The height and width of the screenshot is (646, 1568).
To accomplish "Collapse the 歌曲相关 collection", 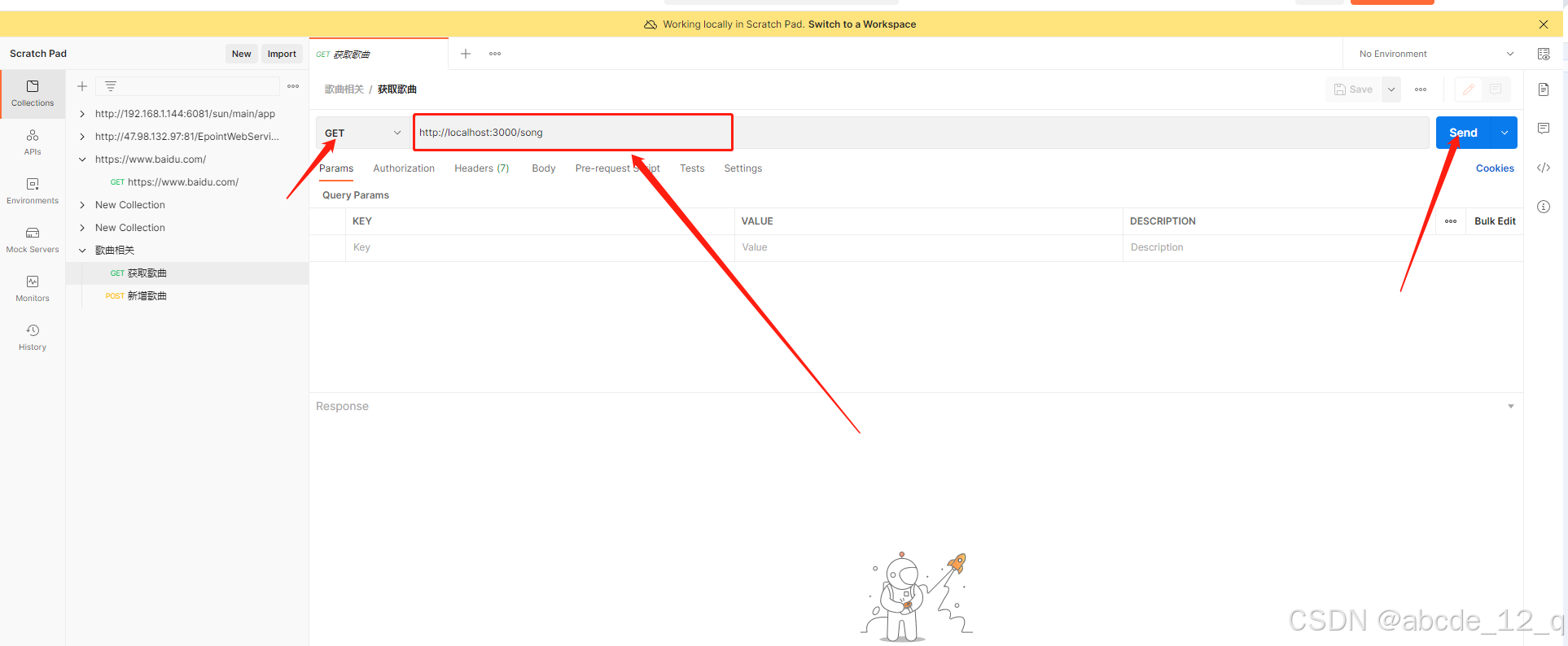I will [x=82, y=251].
